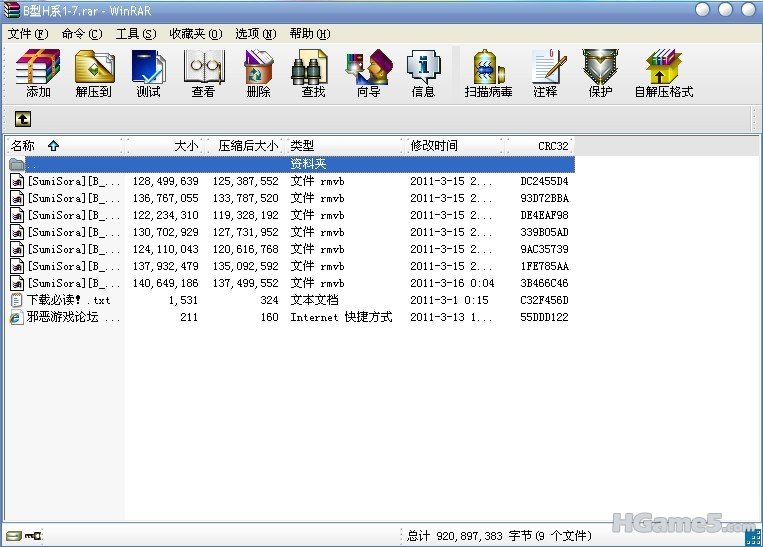Click the 添加 (Add) toolbar icon
Screen dimensions: 763x547
click(38, 73)
